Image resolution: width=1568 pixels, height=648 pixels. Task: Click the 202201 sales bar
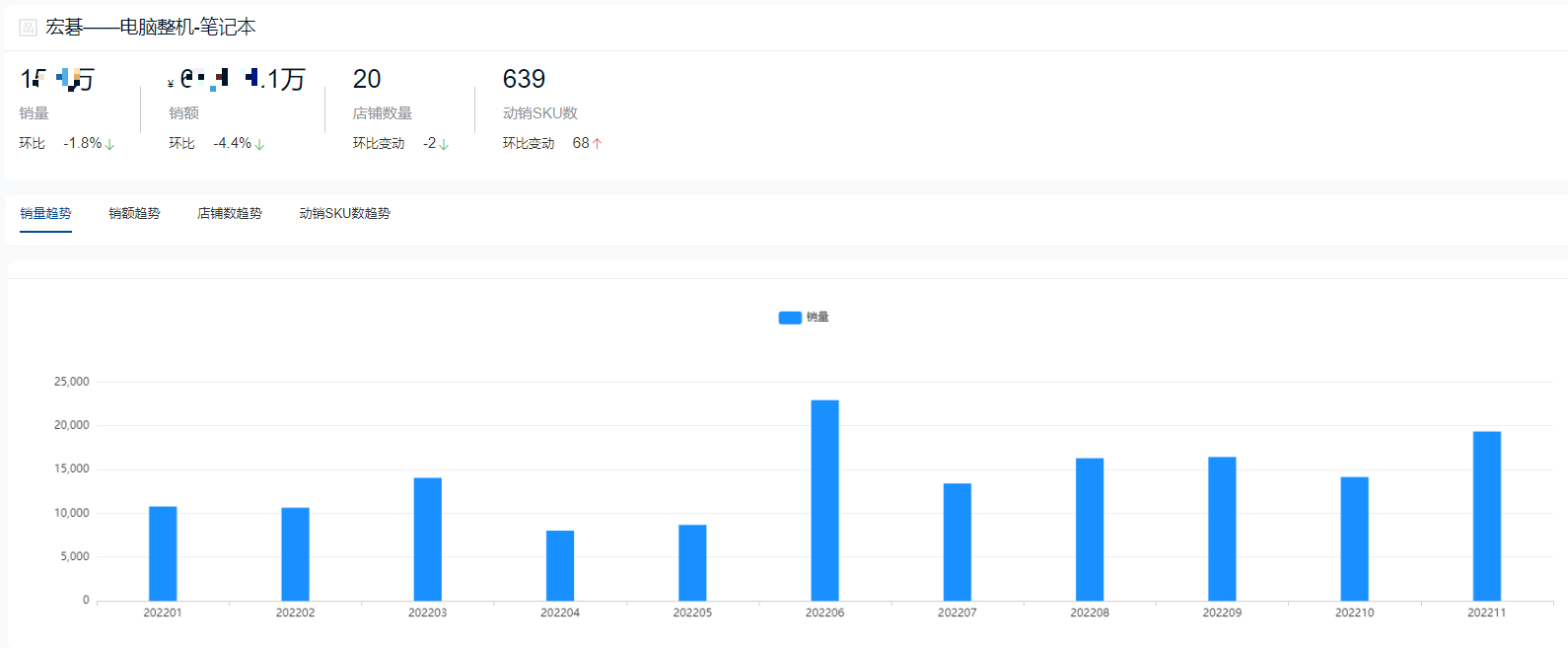tap(163, 553)
